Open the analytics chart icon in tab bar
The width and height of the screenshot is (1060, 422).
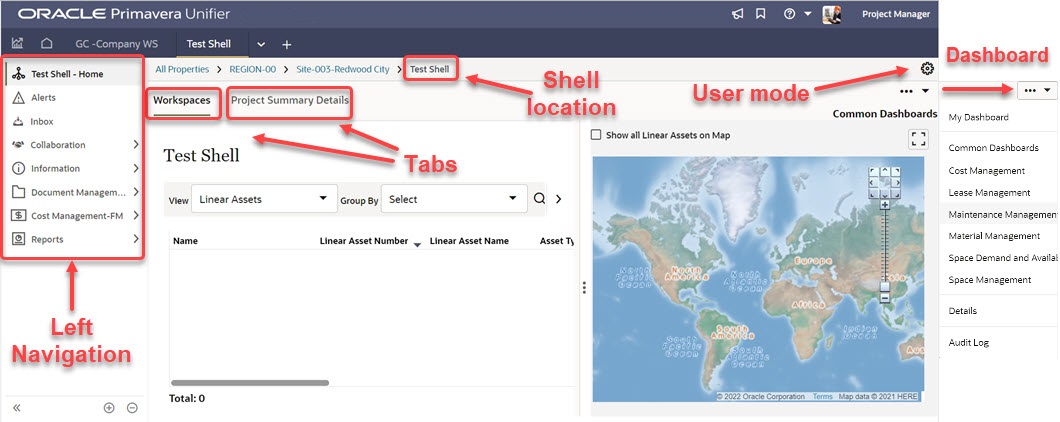[x=18, y=43]
